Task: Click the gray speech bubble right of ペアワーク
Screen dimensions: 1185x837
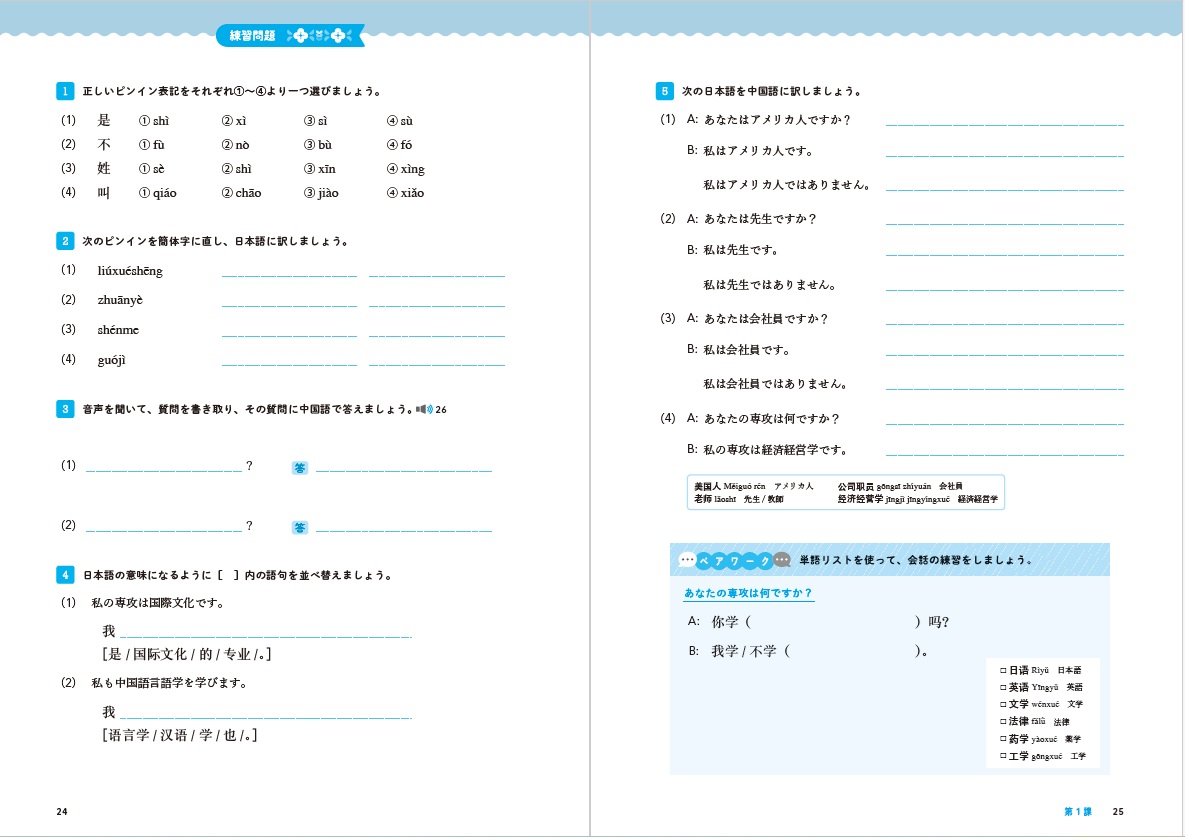Action: click(x=782, y=560)
